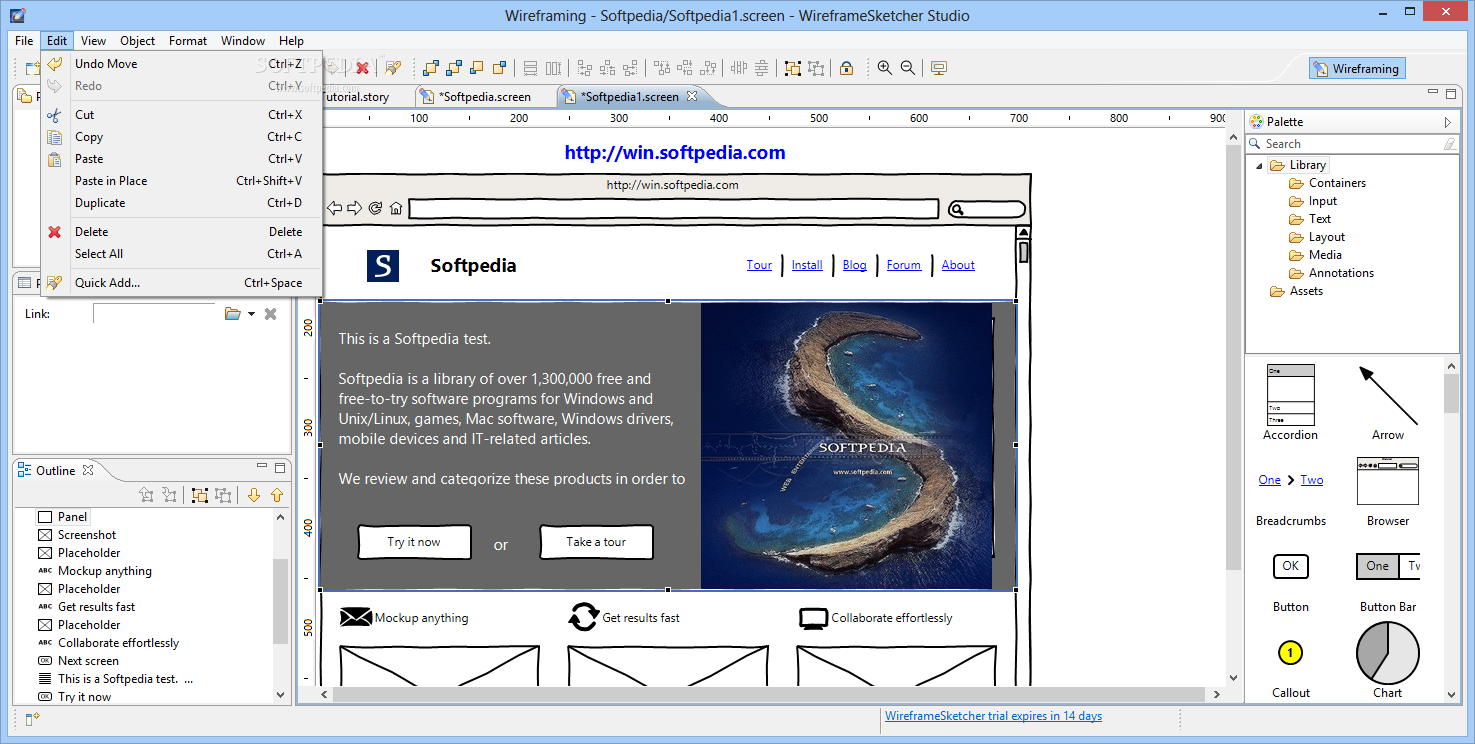The image size is (1475, 744).
Task: Open the Help menu
Action: pyautogui.click(x=292, y=41)
